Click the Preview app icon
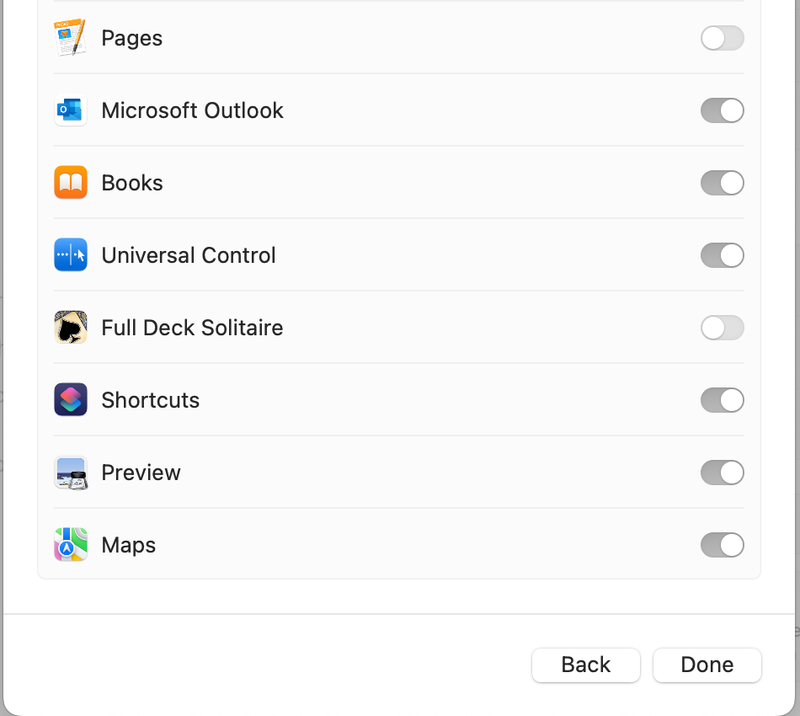This screenshot has width=800, height=716. coord(70,473)
